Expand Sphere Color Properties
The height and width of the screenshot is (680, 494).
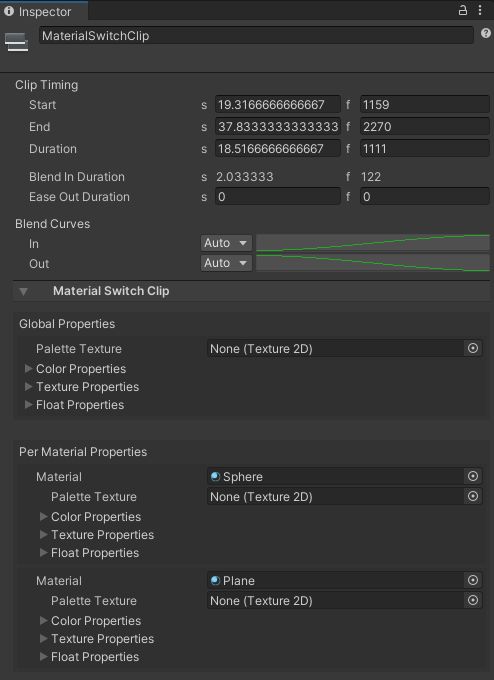43,517
